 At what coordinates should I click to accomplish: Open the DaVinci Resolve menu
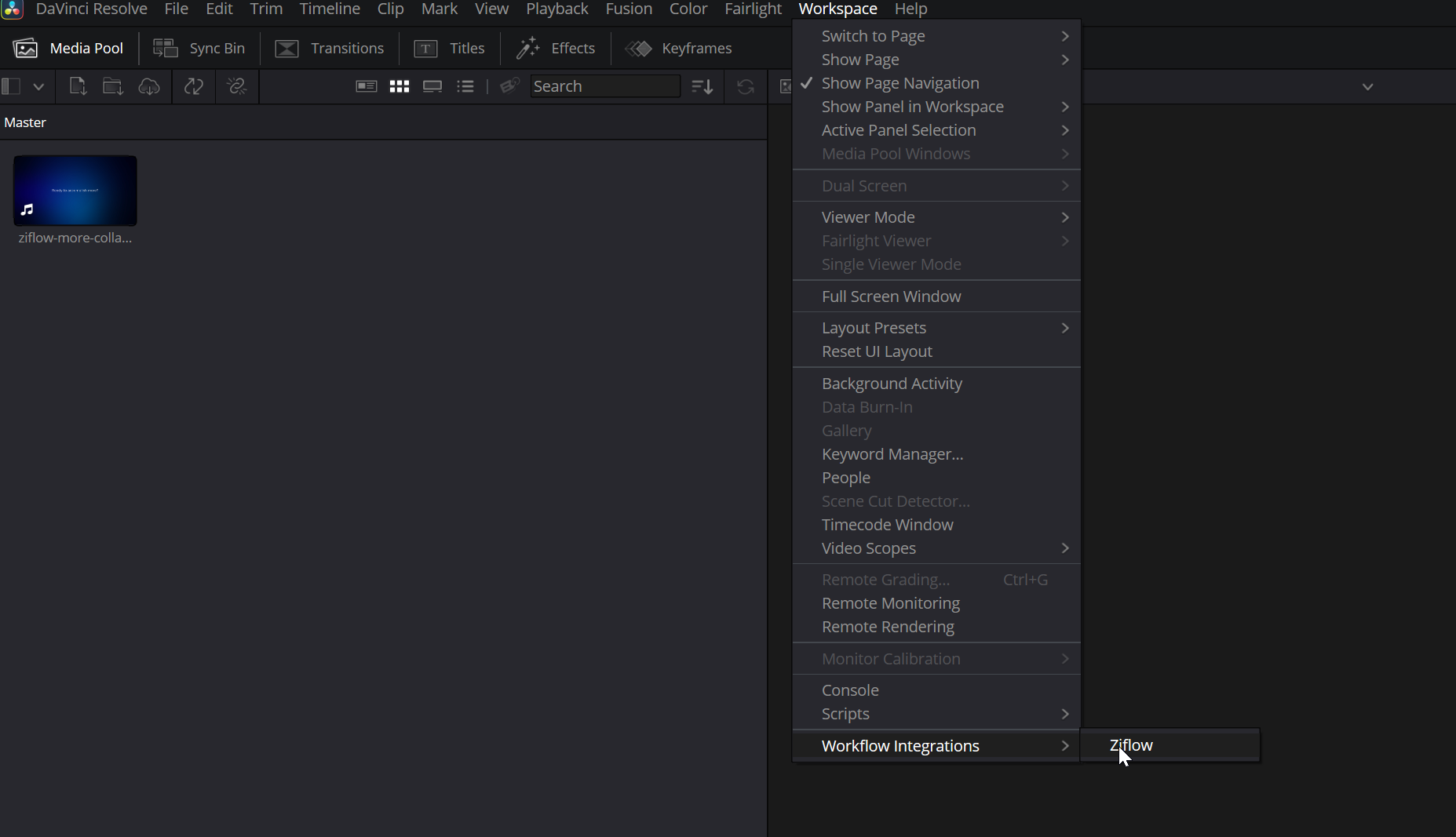[92, 9]
